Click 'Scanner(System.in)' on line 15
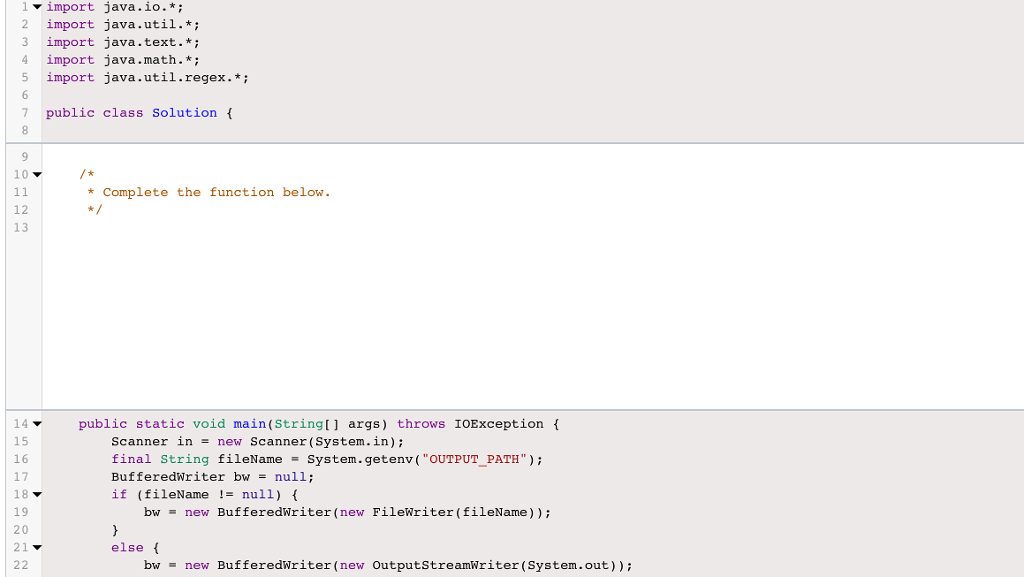1024x577 pixels. [x=323, y=441]
